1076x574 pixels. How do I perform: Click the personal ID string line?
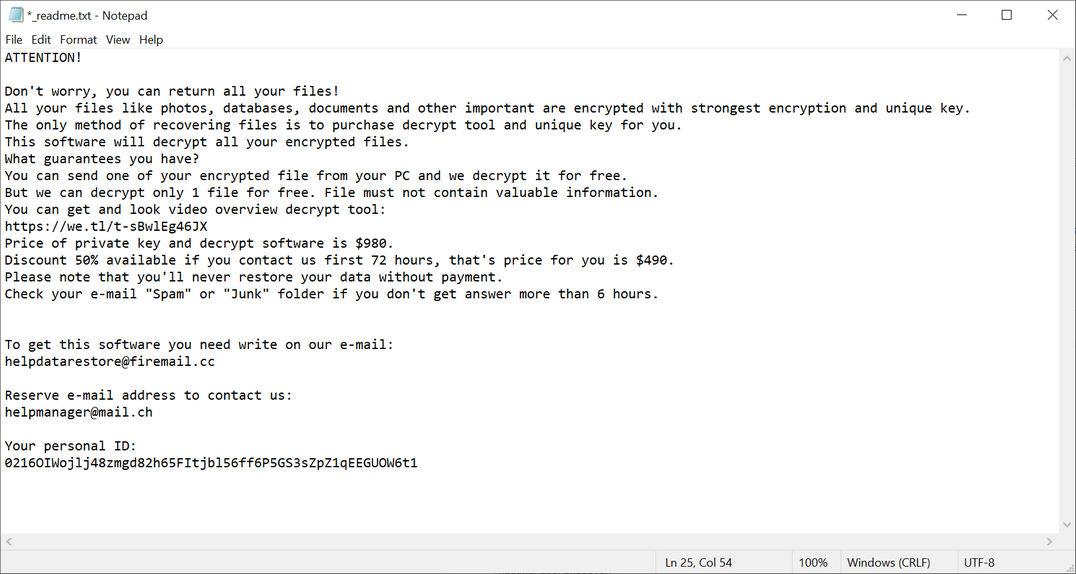[210, 463]
